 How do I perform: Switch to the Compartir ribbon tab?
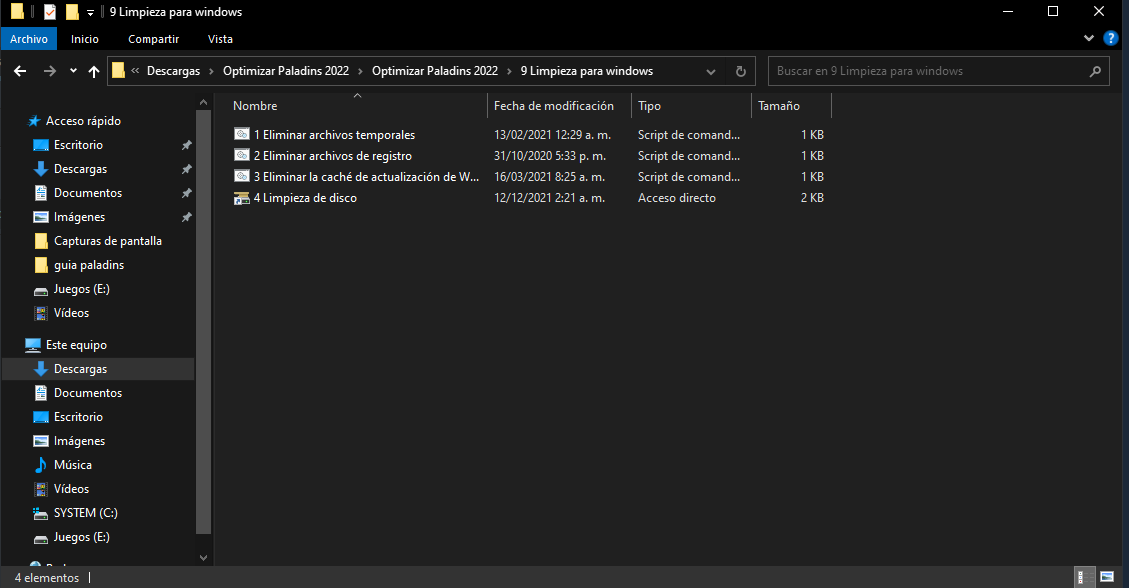pos(153,39)
